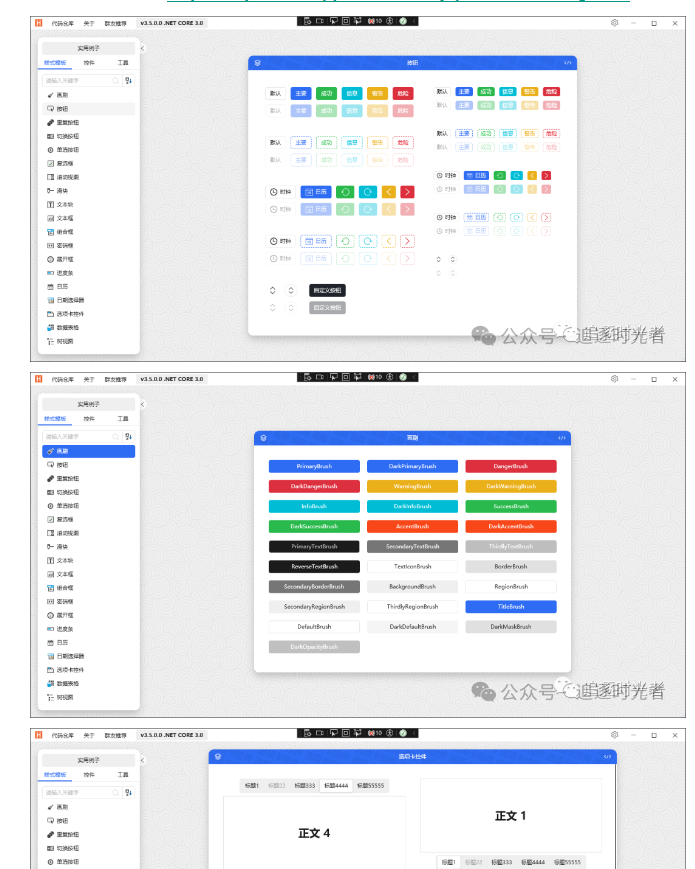
Task: Click large solid blue 主要 button
Action: pos(301,94)
